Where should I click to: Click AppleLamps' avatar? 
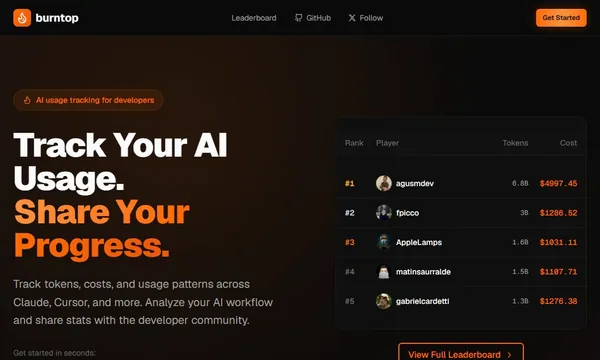384,242
